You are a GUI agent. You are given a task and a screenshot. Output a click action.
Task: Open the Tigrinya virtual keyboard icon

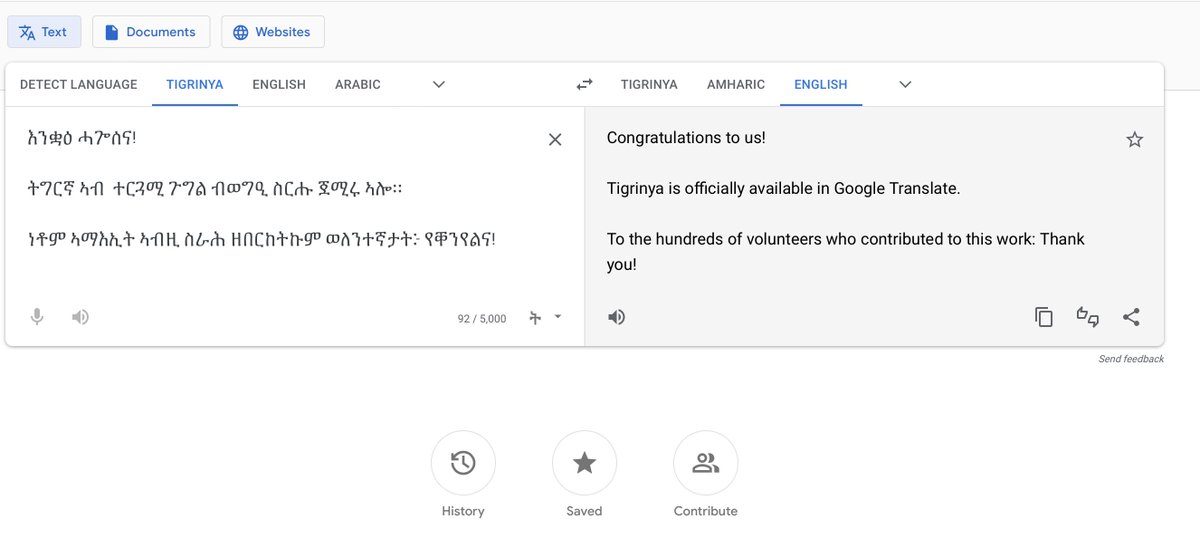click(535, 318)
